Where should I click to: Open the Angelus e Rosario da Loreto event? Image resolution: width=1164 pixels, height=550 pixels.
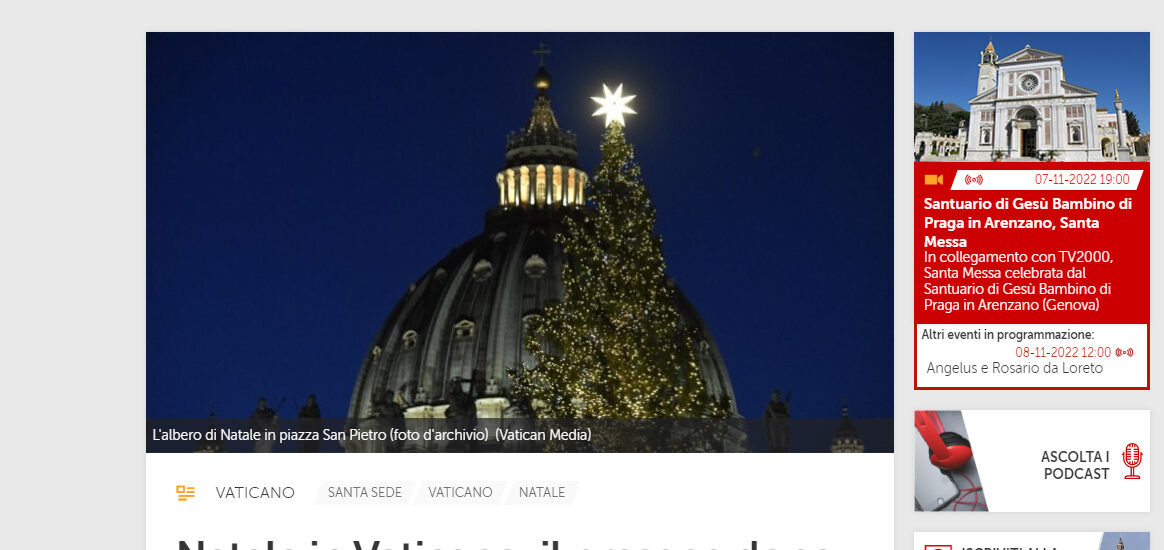[1015, 369]
